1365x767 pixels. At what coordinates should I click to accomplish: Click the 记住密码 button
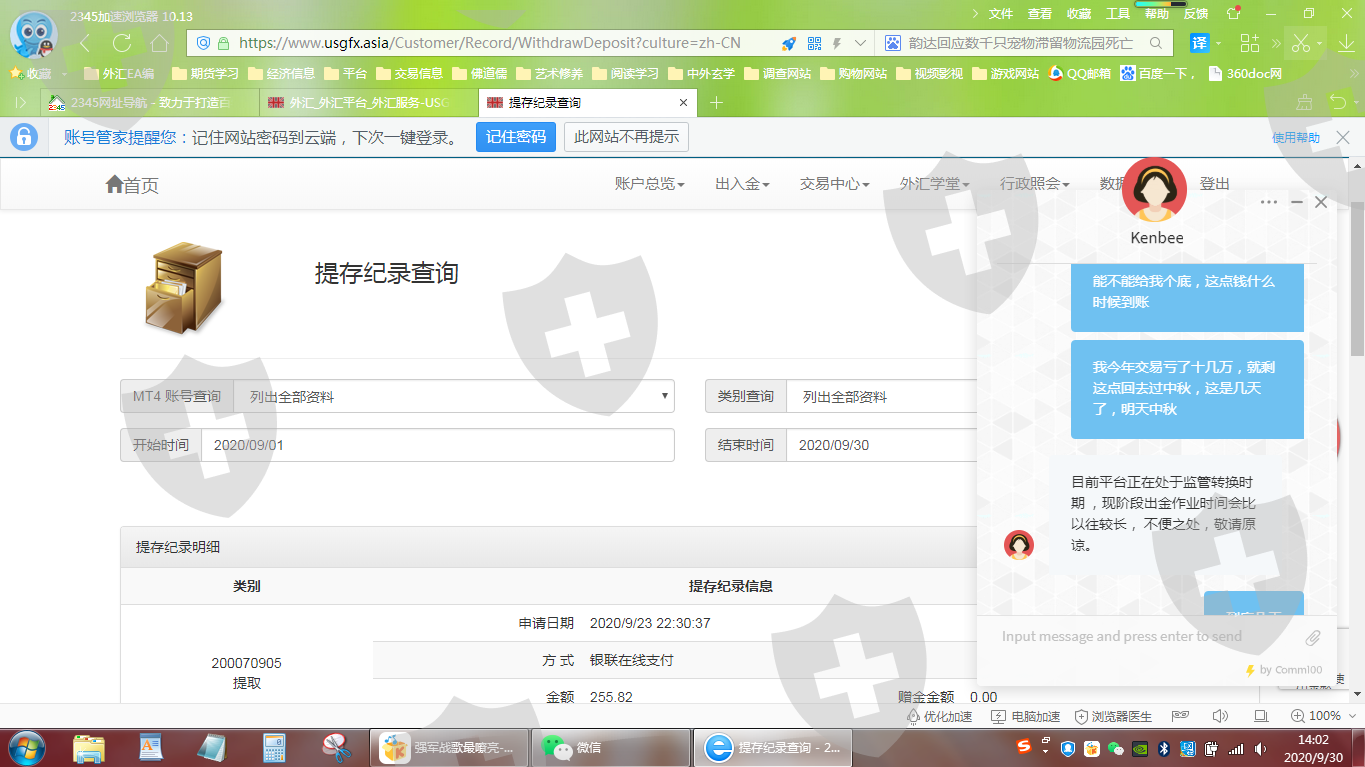tap(515, 137)
